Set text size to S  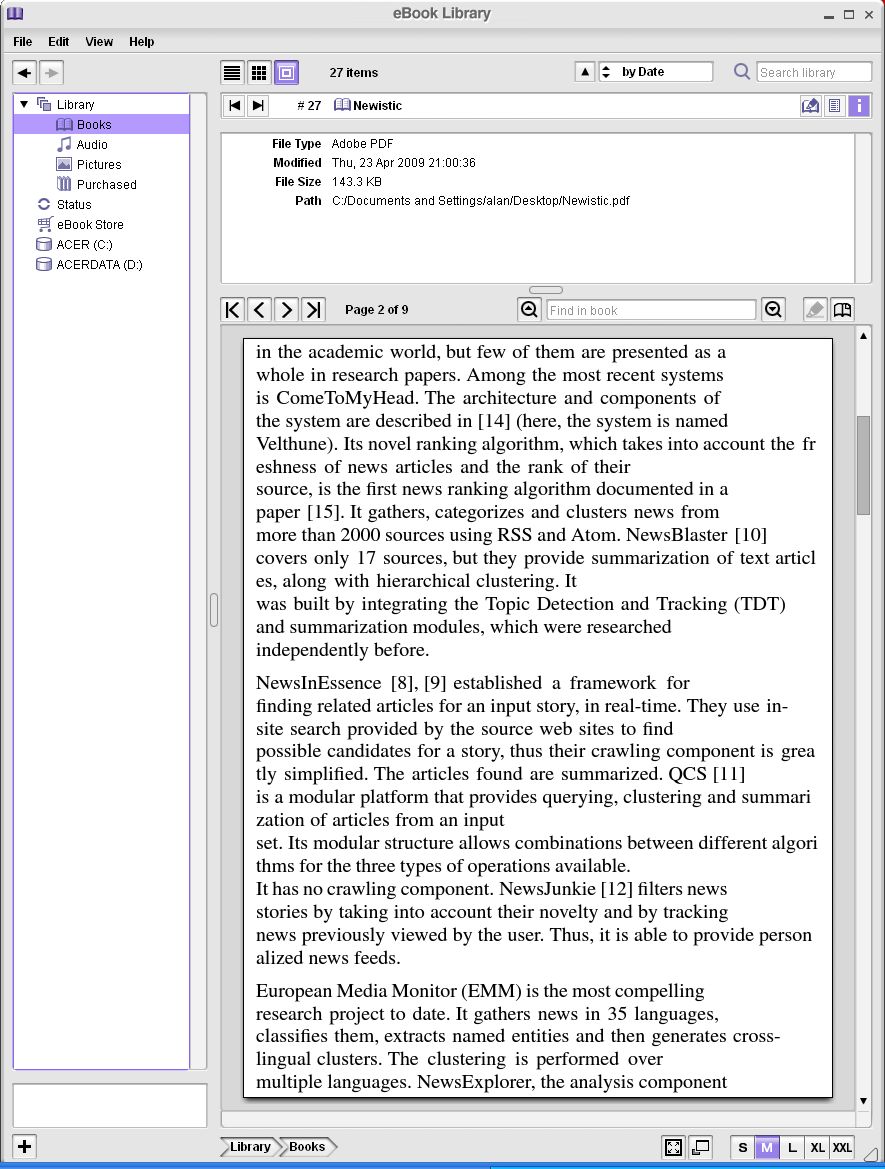tap(742, 1147)
